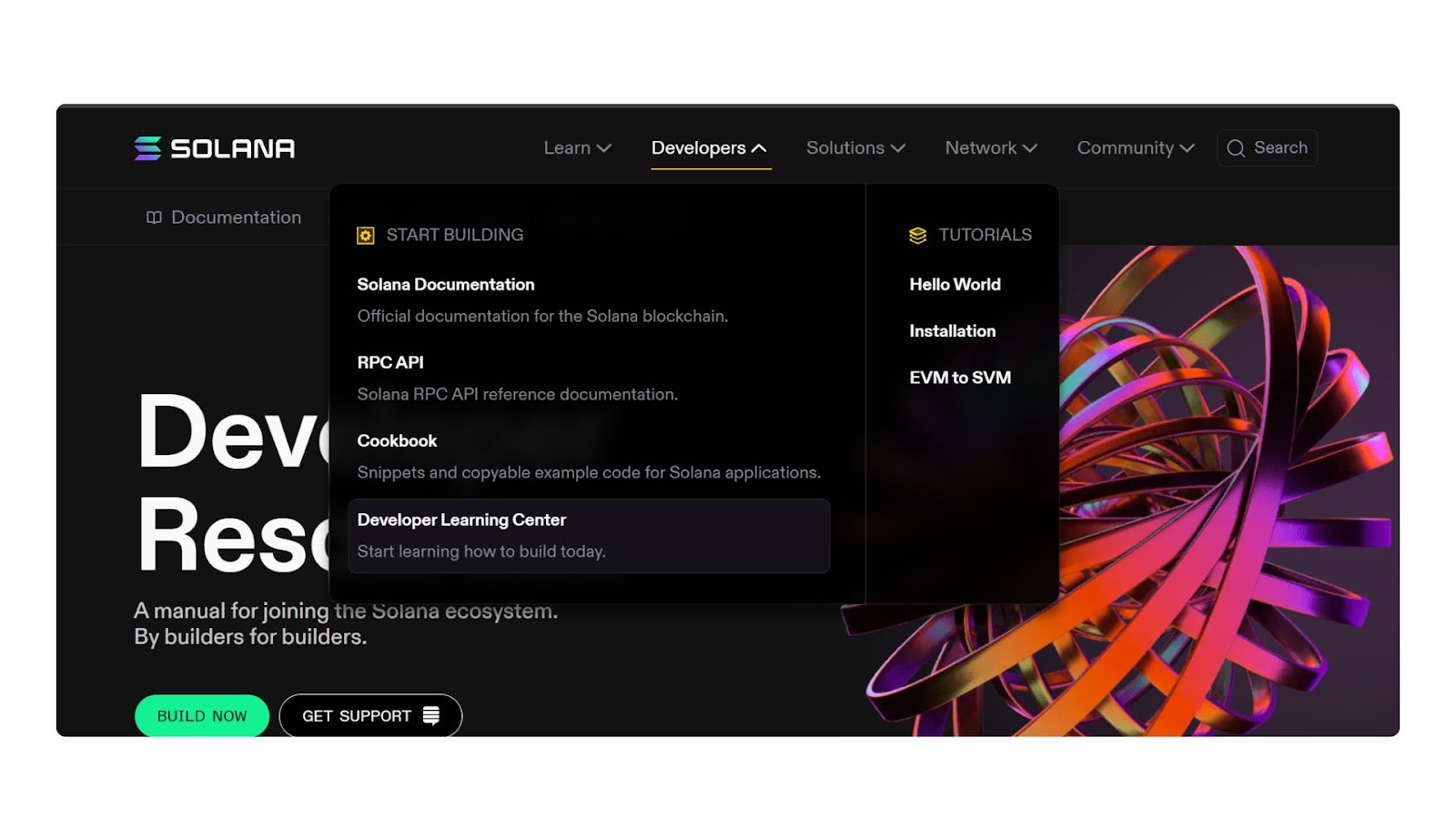
Task: Open Solana Documentation link
Action: coord(446,285)
